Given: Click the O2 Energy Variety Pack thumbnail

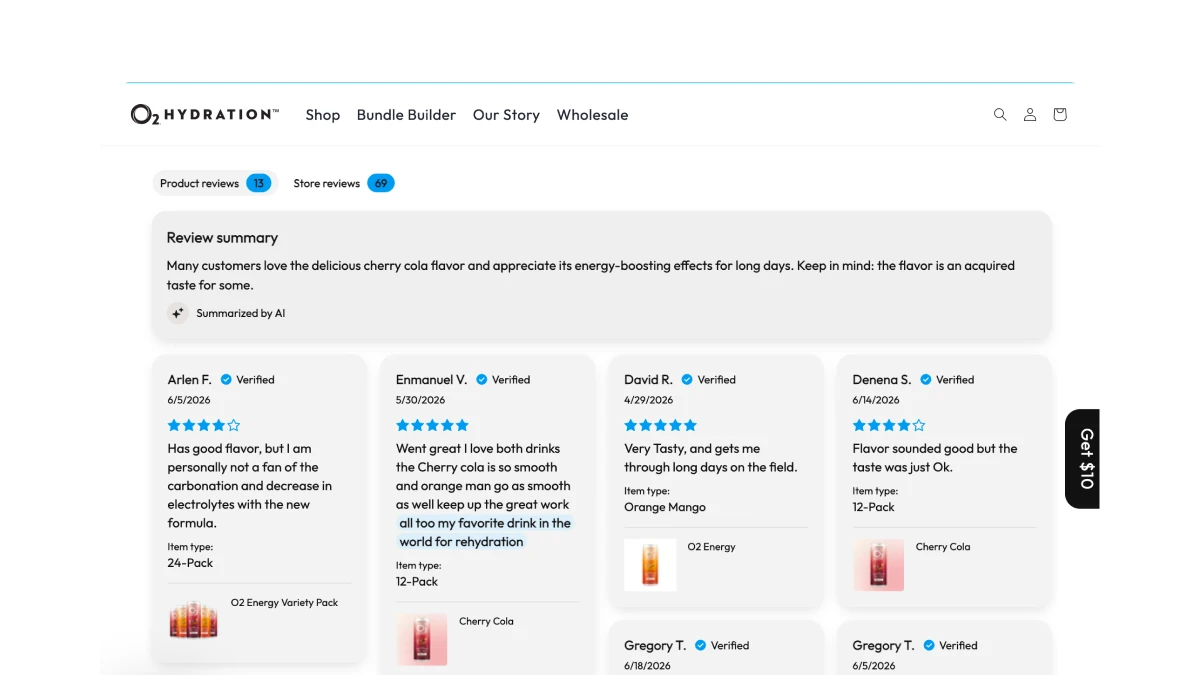Looking at the screenshot, I should click(193, 620).
